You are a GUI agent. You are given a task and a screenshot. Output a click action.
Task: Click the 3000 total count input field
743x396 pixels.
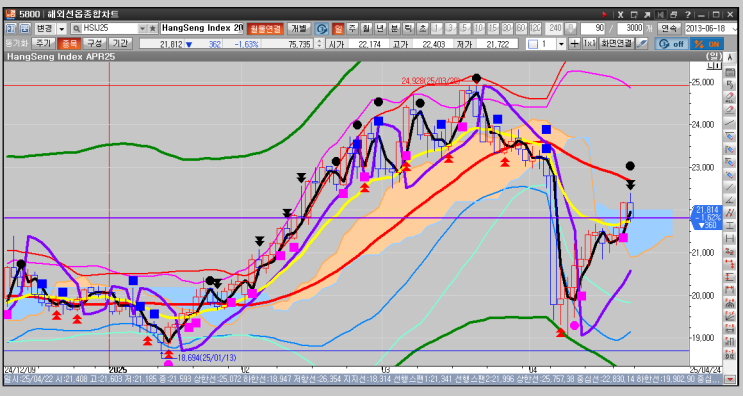coord(631,29)
